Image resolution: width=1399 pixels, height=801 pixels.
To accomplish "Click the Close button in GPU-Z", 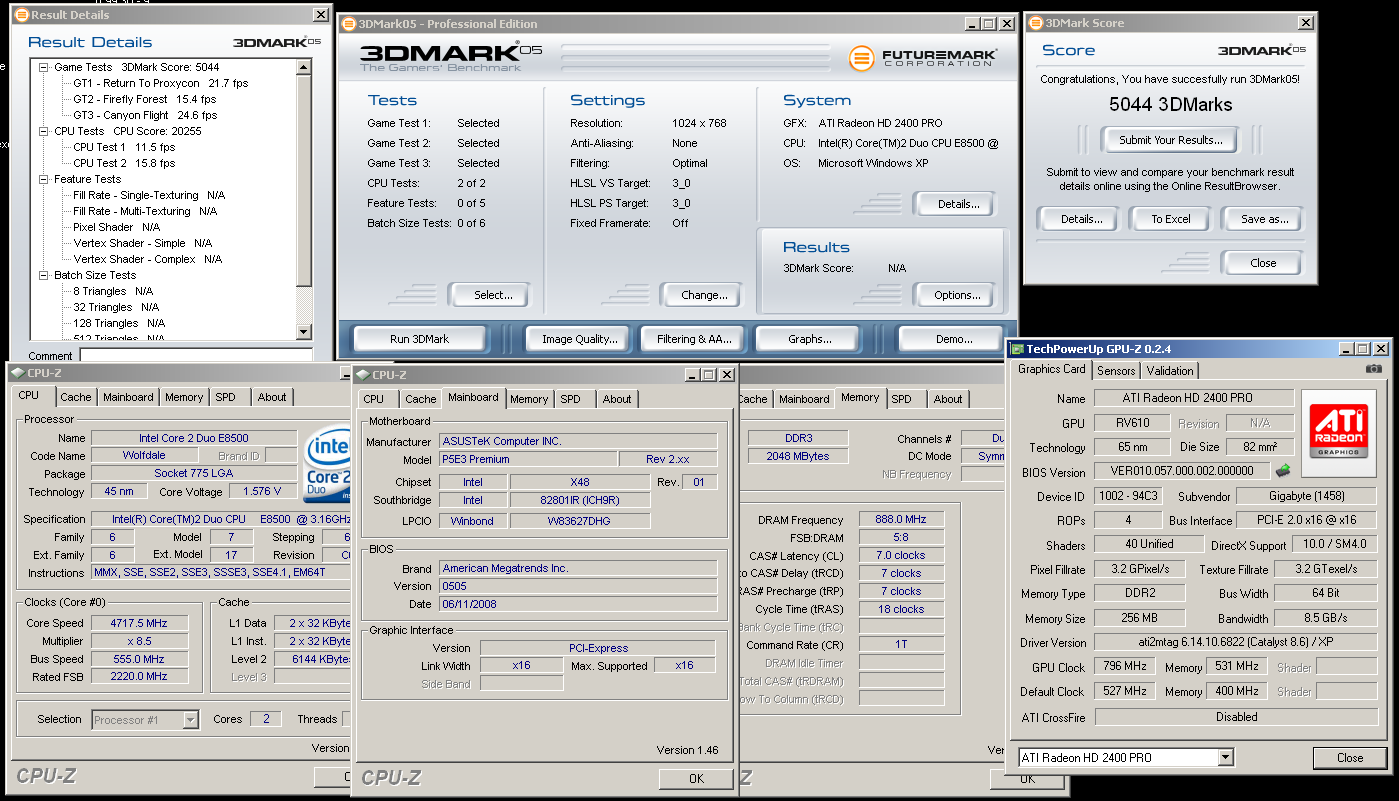I will [1350, 758].
